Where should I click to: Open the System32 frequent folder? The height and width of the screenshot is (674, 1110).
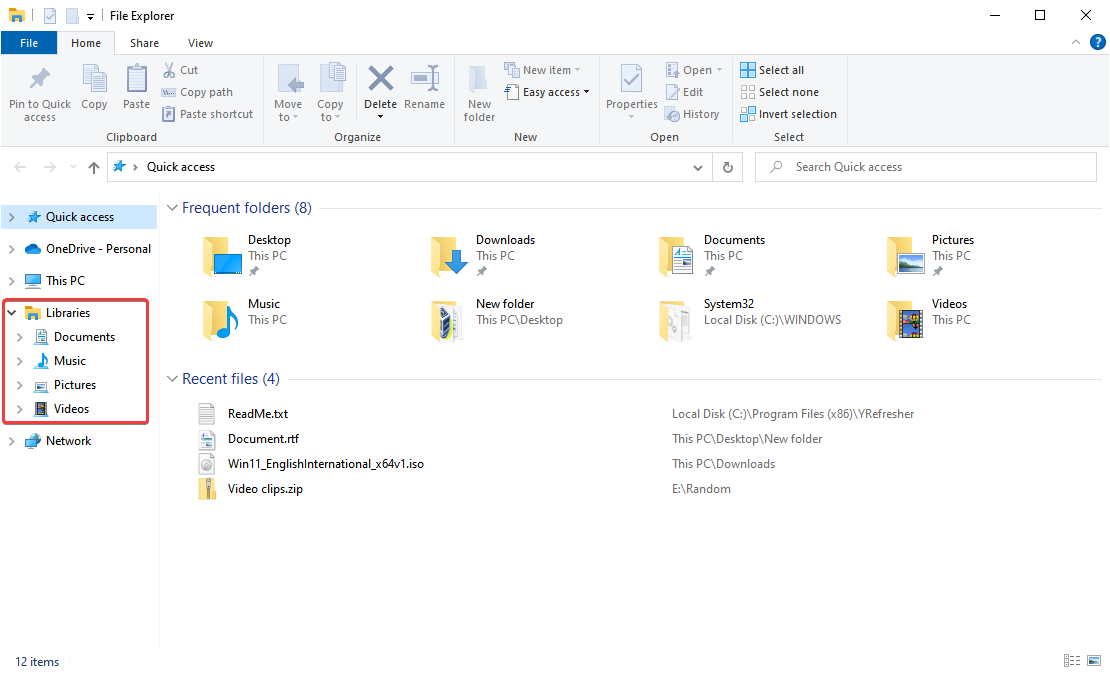tap(750, 319)
